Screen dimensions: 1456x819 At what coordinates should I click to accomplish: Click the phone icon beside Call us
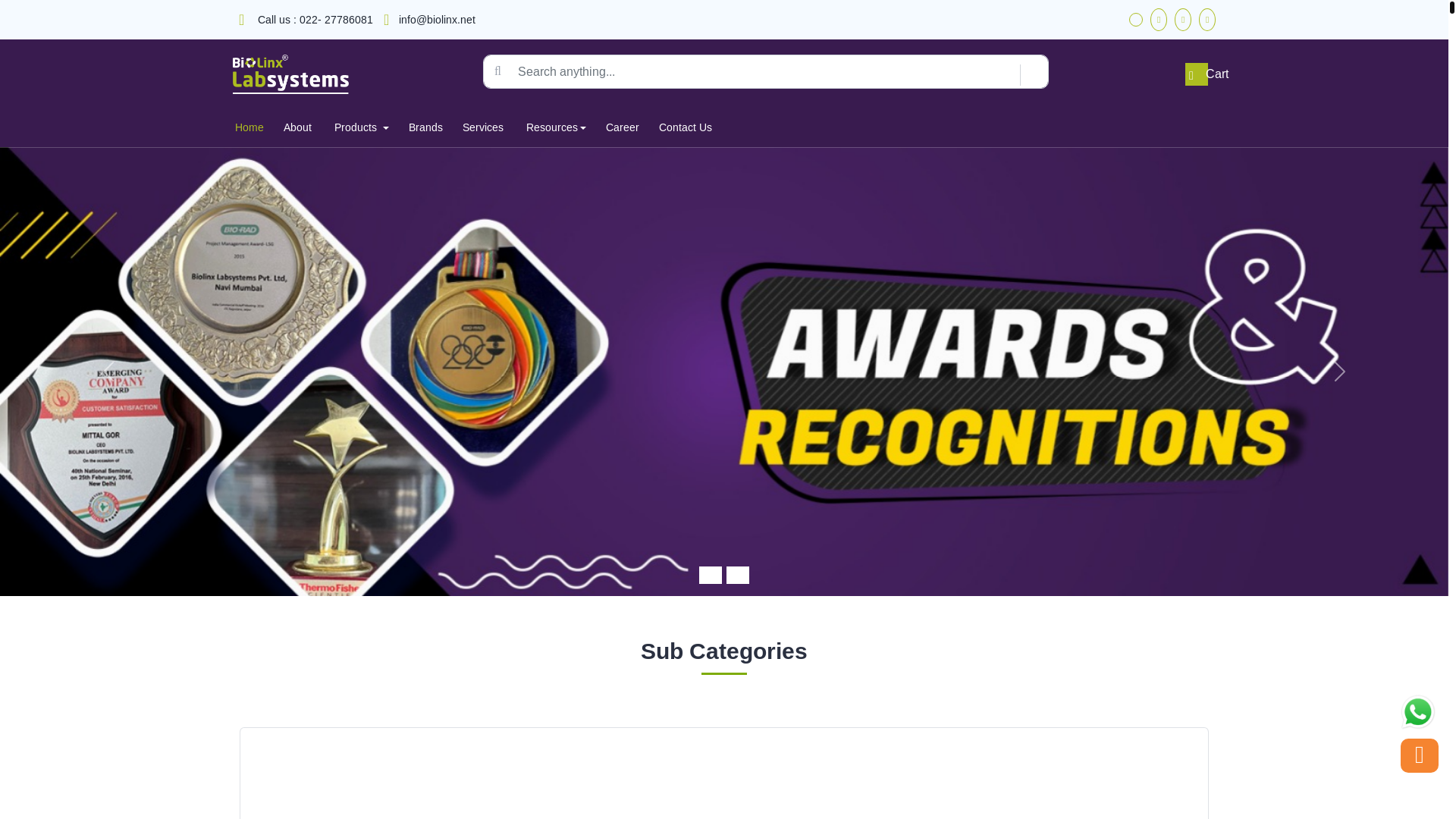point(242,20)
